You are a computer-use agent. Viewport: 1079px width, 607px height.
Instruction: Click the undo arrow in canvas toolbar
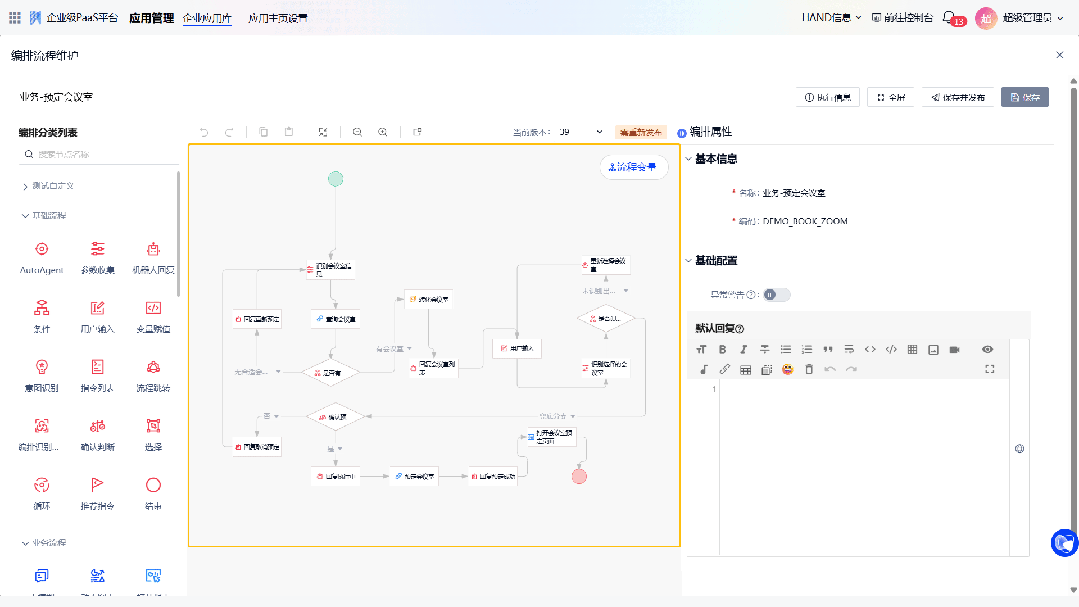204,132
